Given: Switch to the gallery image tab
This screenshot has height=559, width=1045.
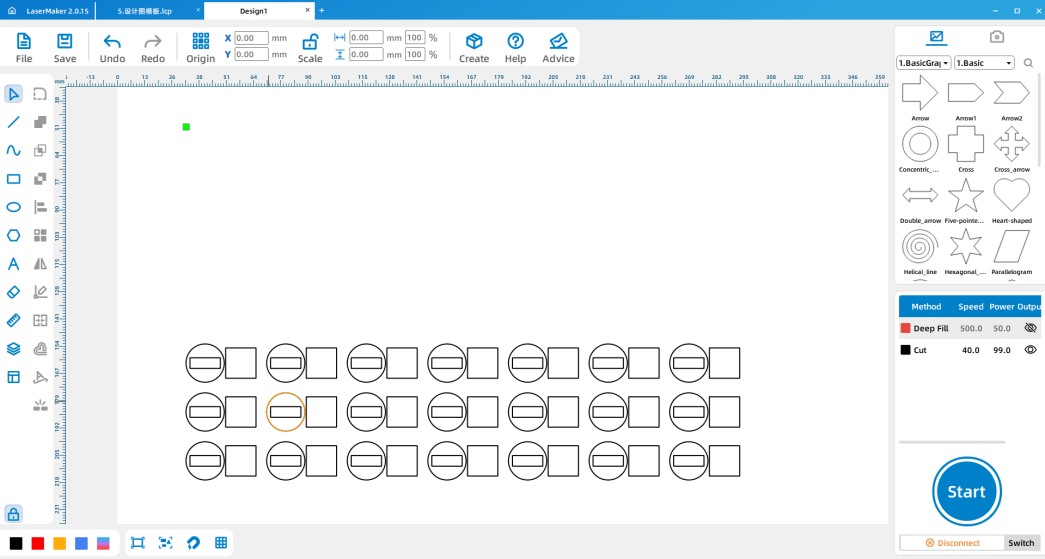Looking at the screenshot, I should 936,37.
